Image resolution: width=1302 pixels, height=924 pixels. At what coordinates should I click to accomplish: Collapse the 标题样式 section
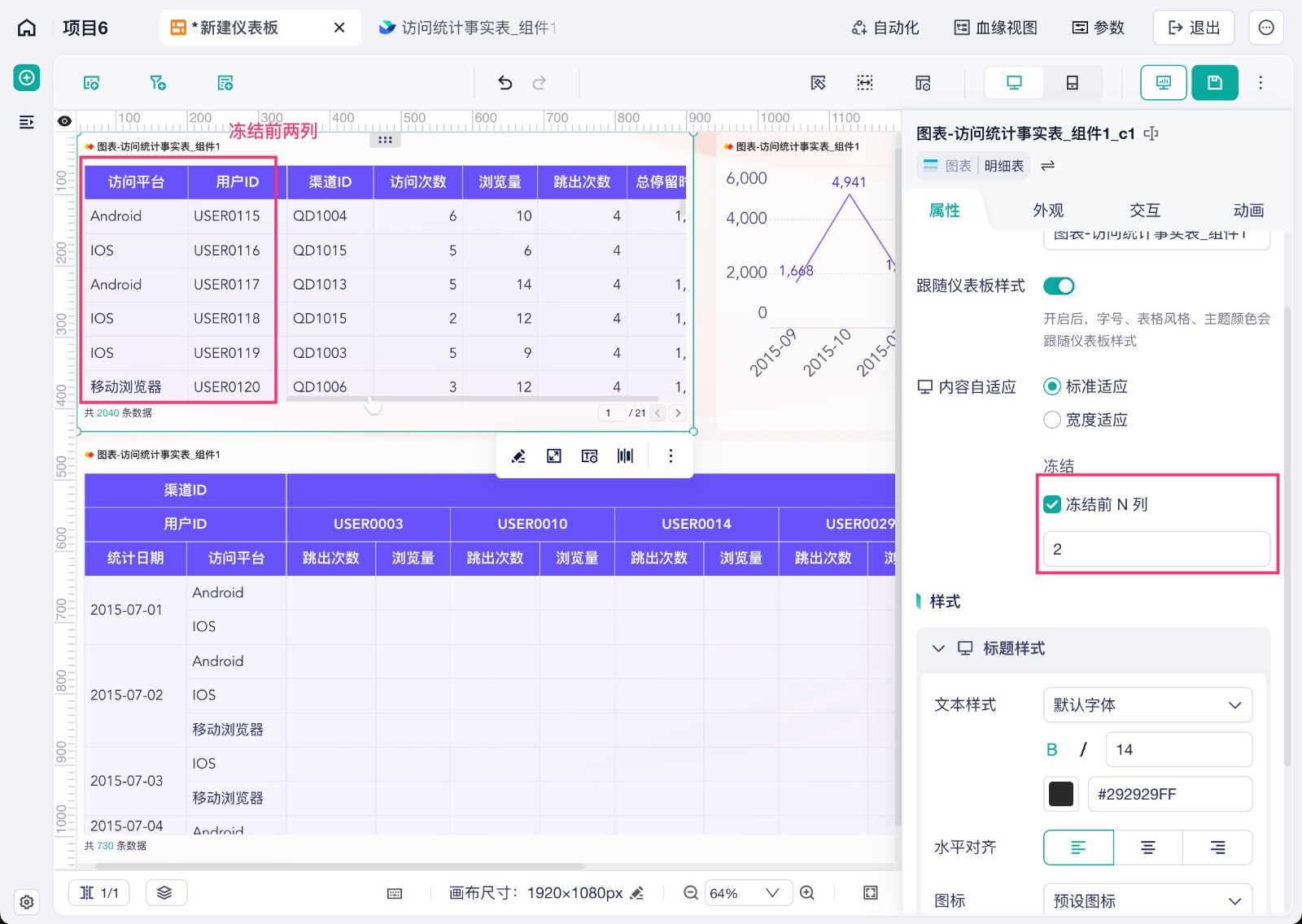pos(938,648)
